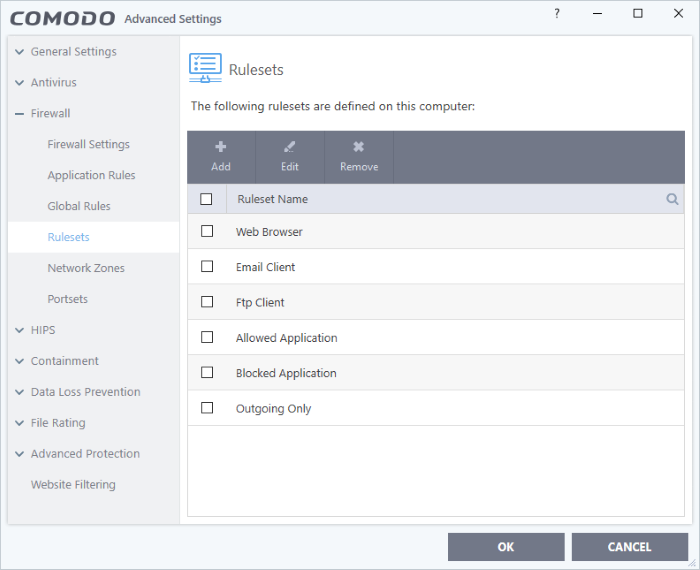Click the Remove cross icon
Screen dimensions: 700x570
tap(358, 146)
